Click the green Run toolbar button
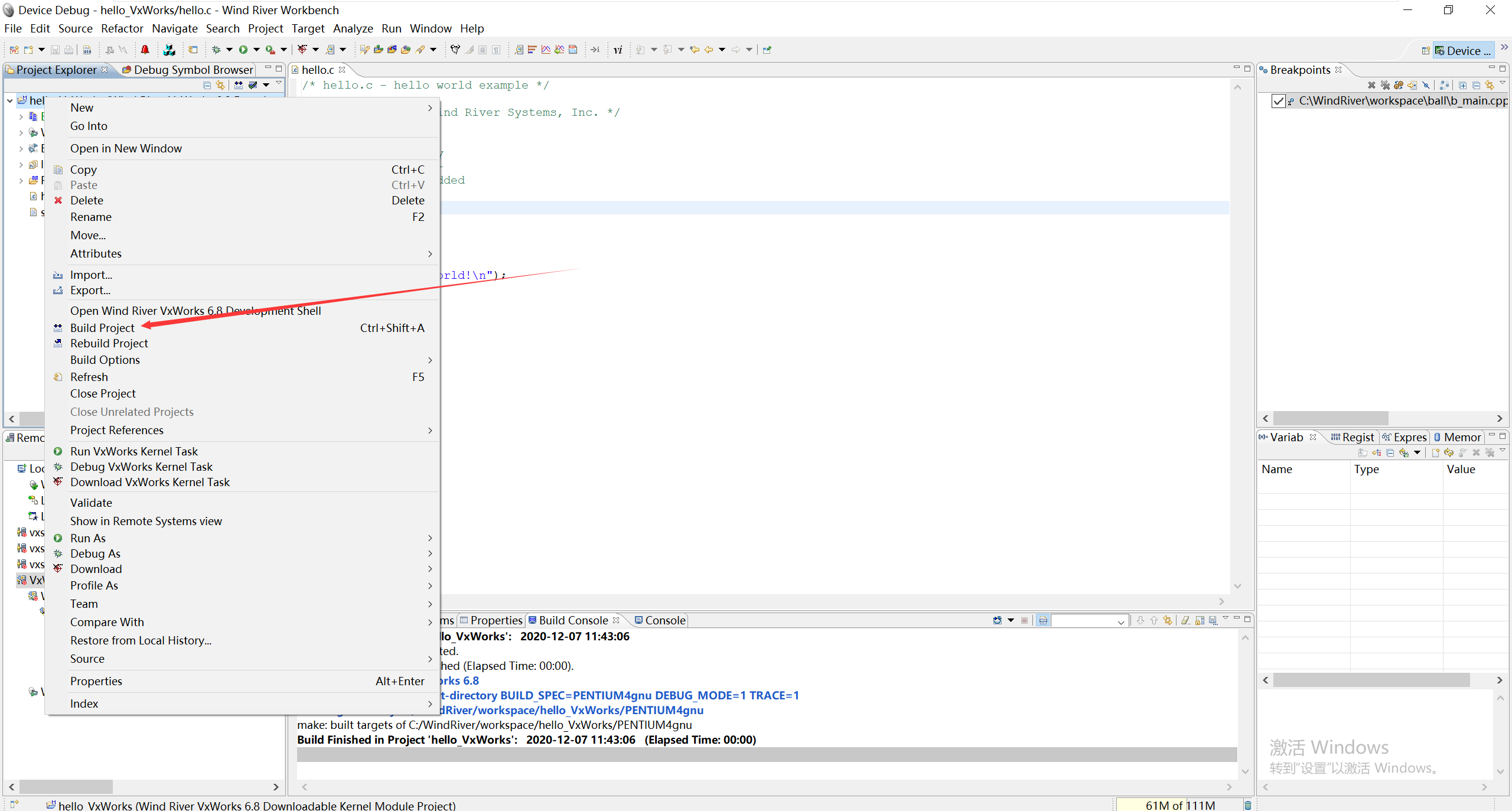The image size is (1512, 811). click(x=243, y=50)
